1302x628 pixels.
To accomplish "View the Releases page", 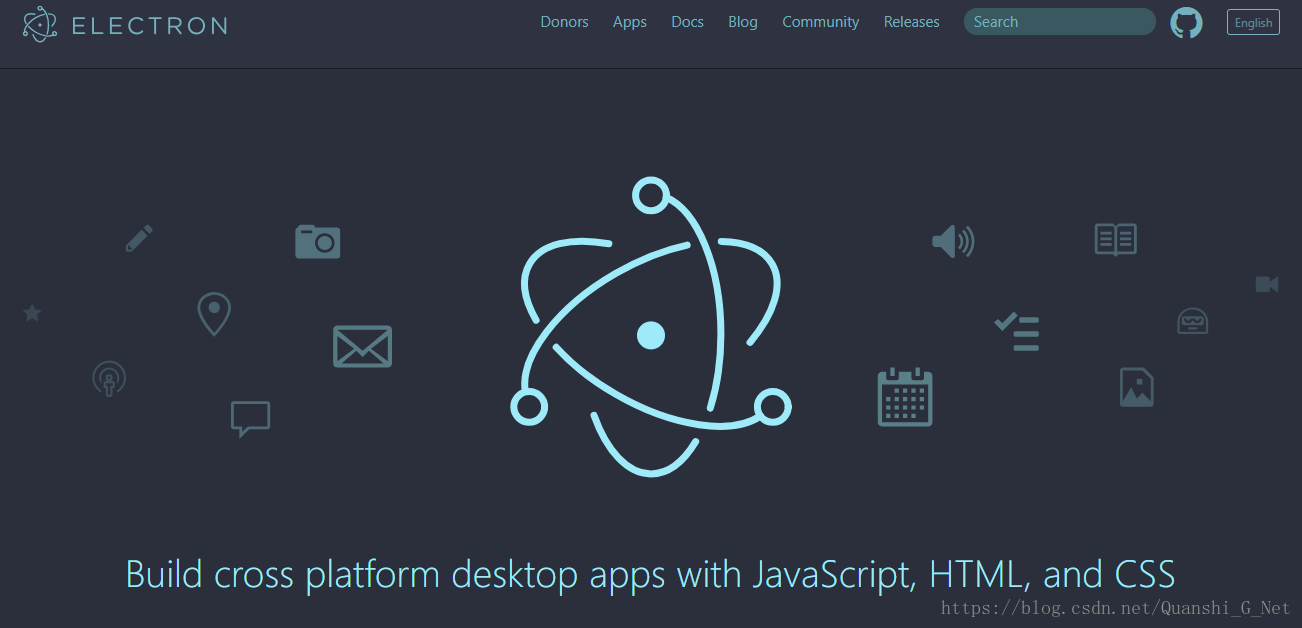I will click(x=911, y=22).
